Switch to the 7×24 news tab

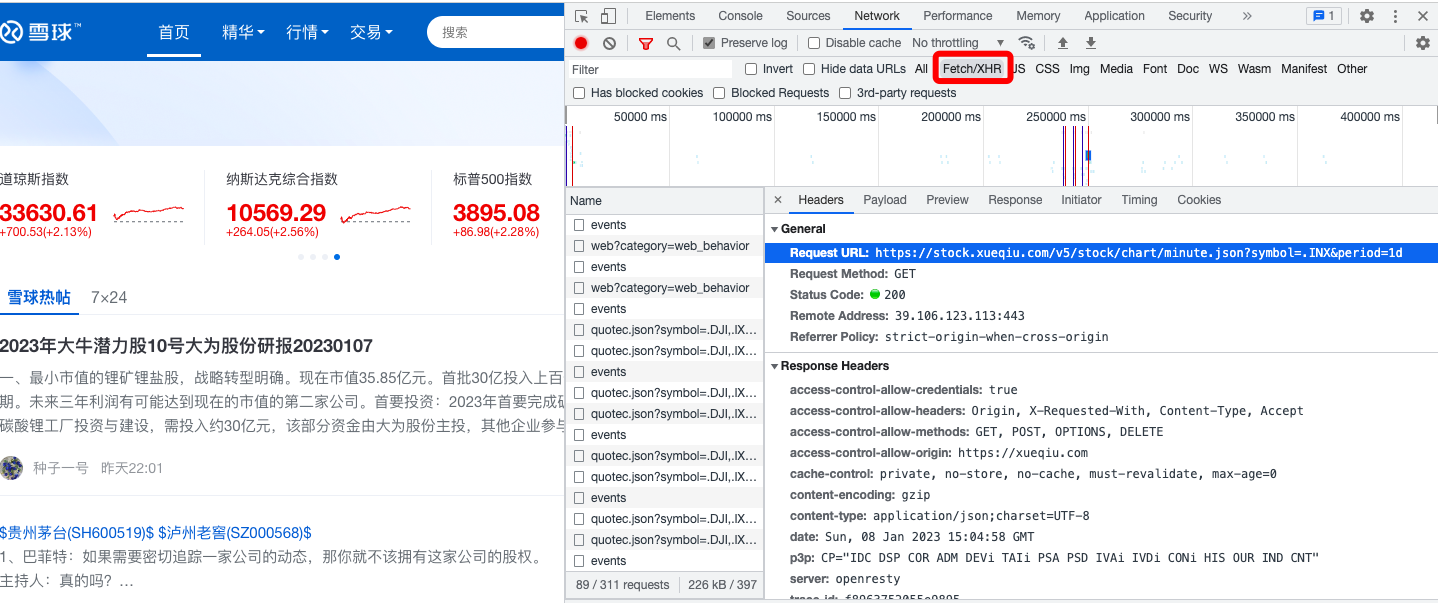109,297
